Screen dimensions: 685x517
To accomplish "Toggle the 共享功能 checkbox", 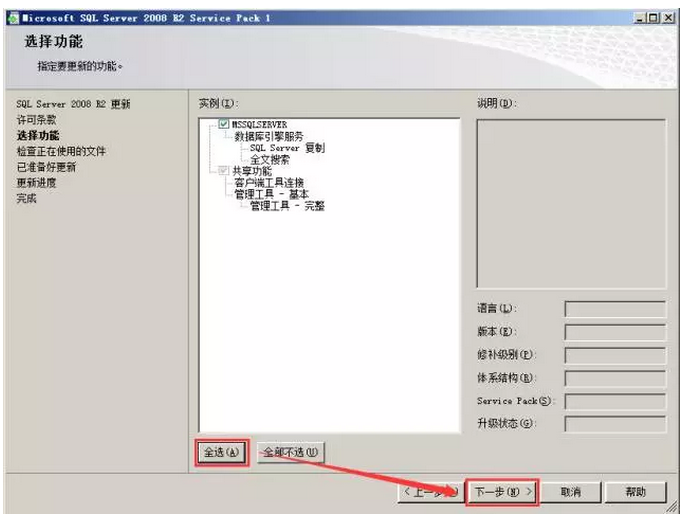I will pos(223,170).
